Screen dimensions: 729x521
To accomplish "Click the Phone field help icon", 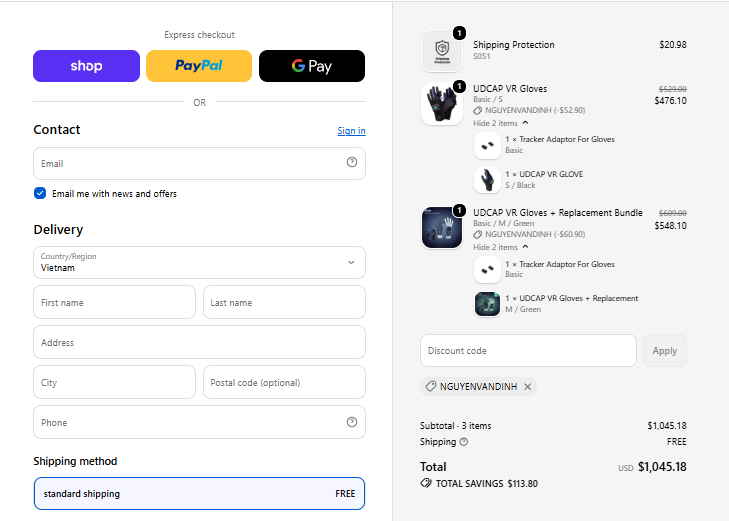I will click(352, 422).
